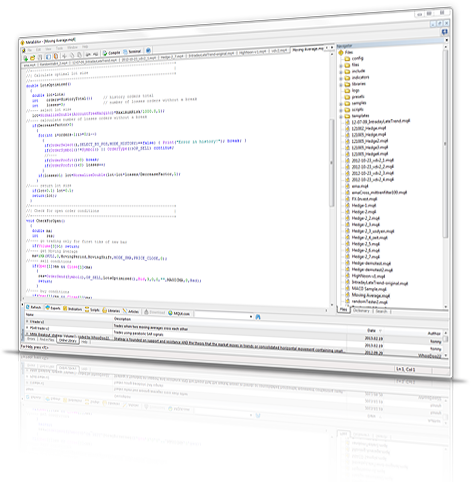Screen dimensions: 472x482
Task: Switch to the Files tab in Navigator
Action: (x=343, y=310)
